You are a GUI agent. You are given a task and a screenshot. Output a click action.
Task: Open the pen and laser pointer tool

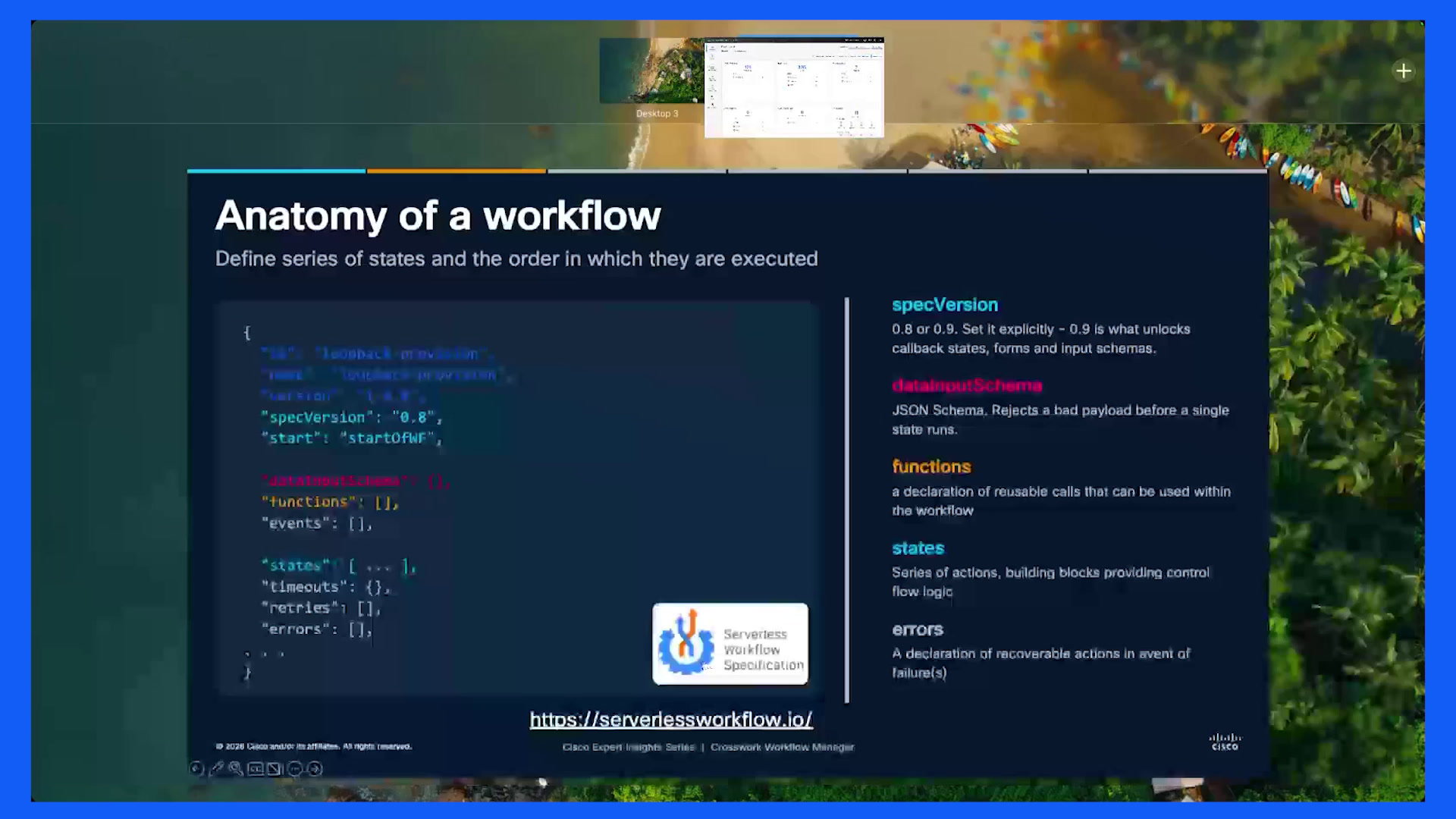point(216,769)
